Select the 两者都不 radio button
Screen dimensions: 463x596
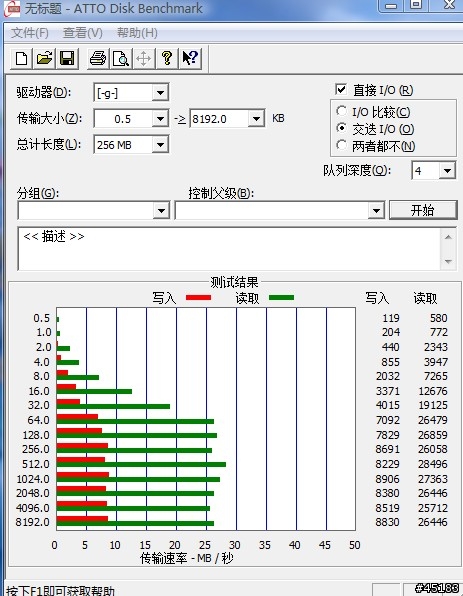[341, 145]
